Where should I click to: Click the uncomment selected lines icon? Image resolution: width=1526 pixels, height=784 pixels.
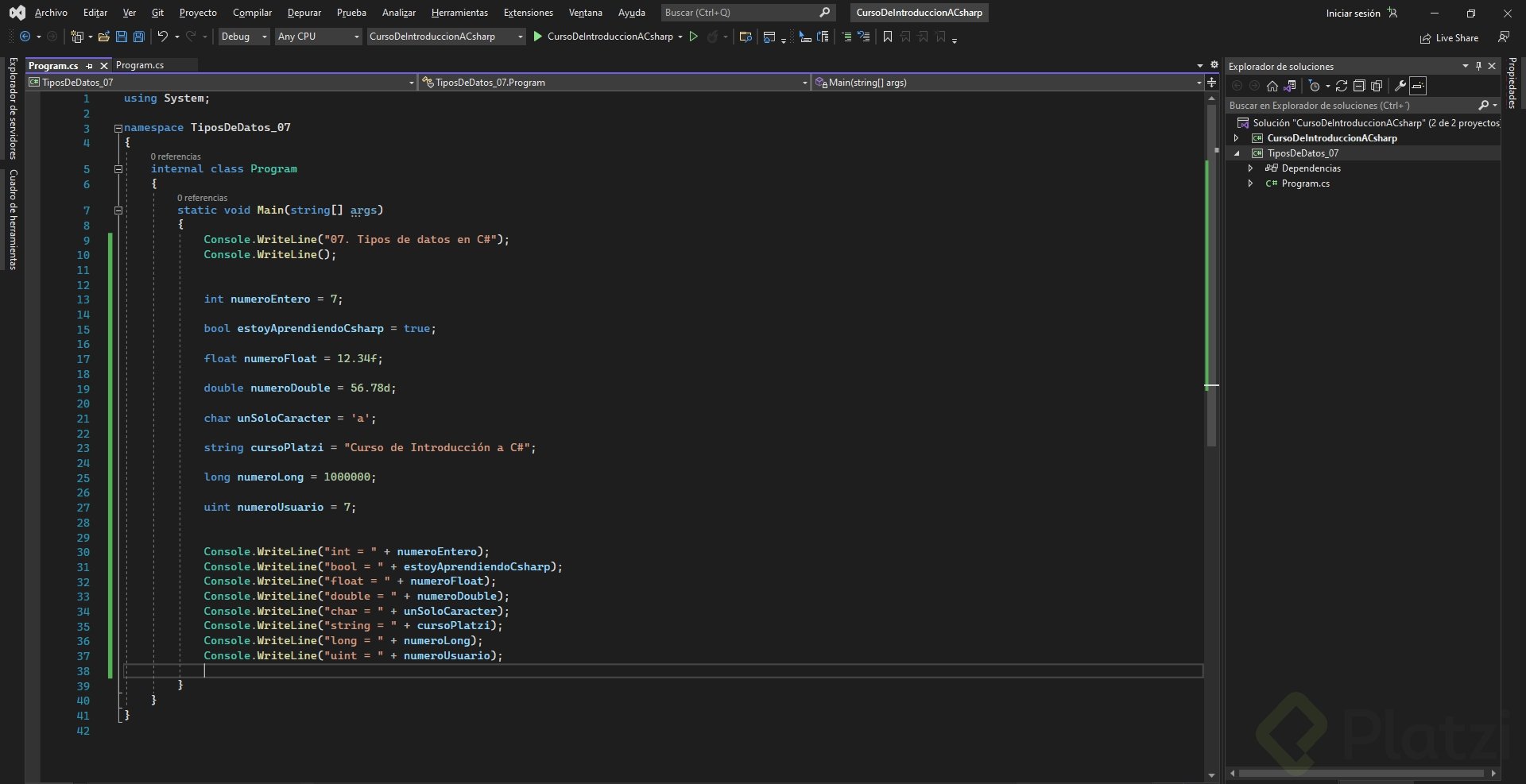click(x=863, y=37)
